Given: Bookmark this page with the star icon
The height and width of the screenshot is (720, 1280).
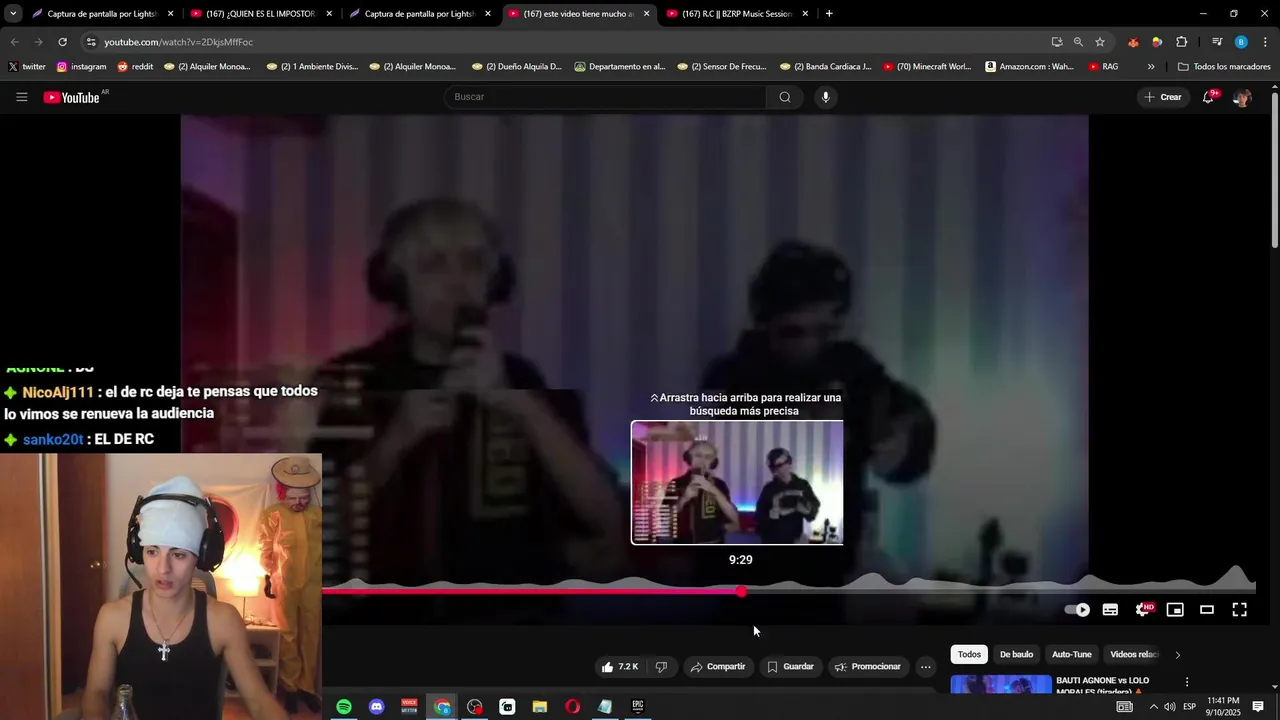Looking at the screenshot, I should (x=1100, y=42).
